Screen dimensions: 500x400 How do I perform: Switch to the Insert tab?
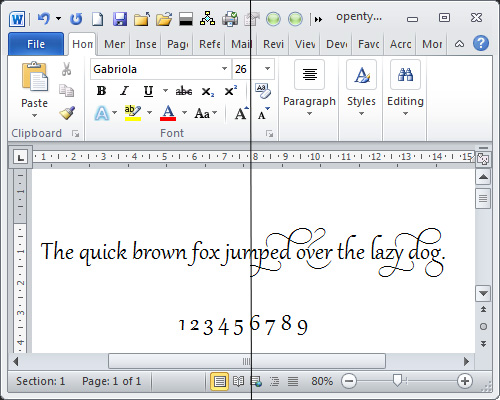click(146, 44)
